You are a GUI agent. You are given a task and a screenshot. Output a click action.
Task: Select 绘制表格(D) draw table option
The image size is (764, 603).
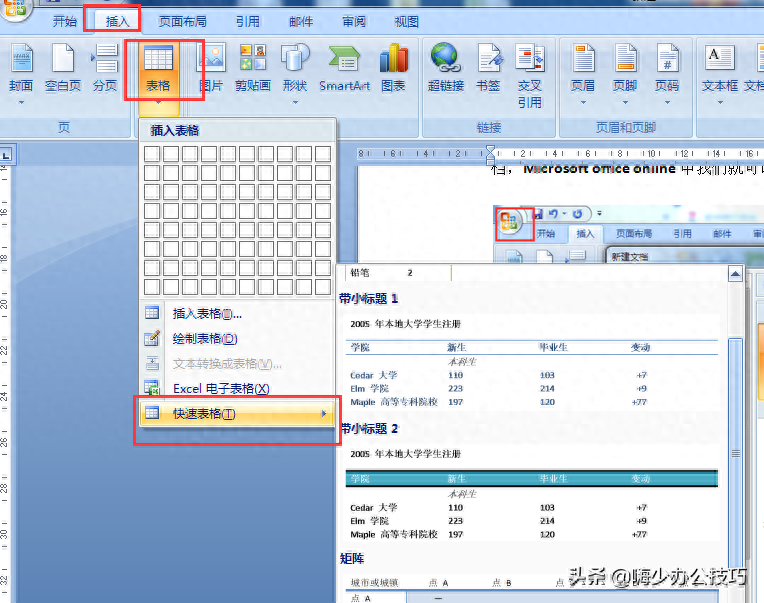[x=205, y=339]
